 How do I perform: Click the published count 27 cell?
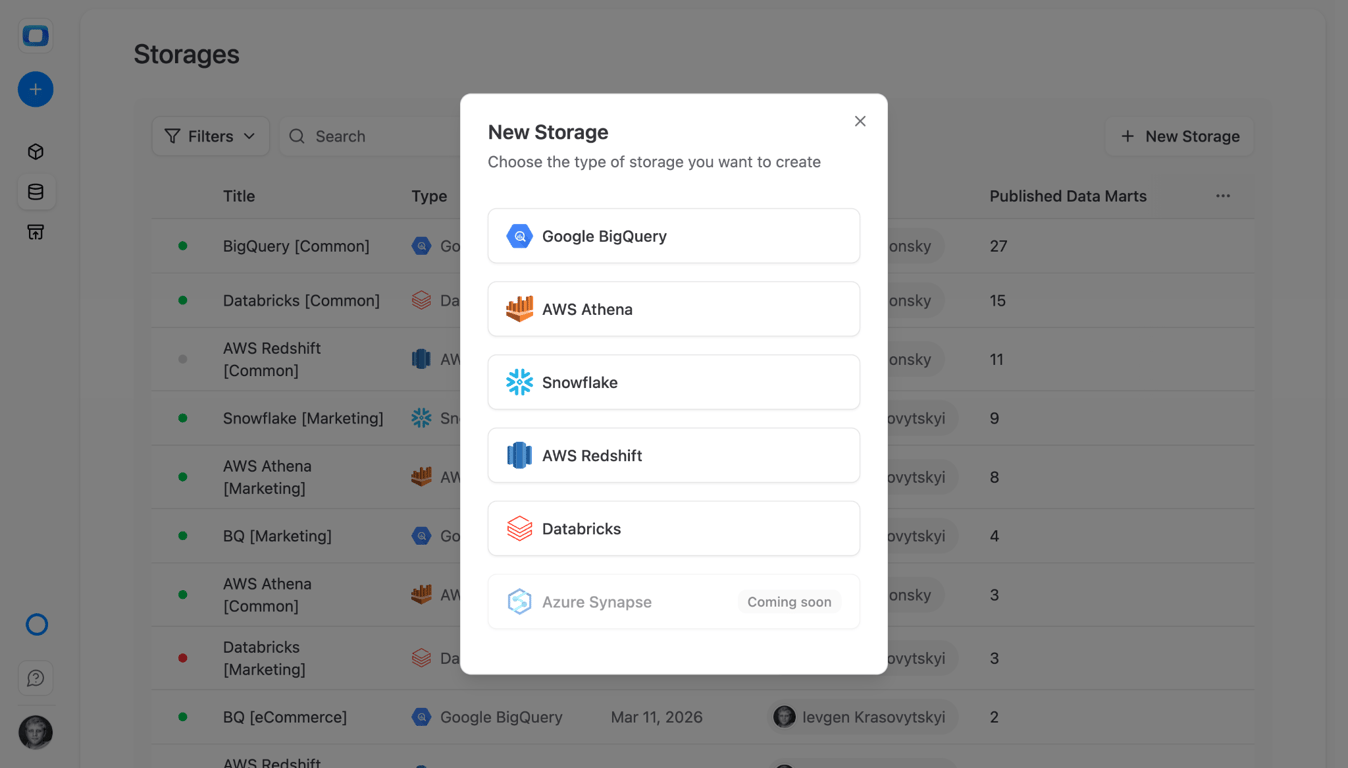tap(998, 246)
